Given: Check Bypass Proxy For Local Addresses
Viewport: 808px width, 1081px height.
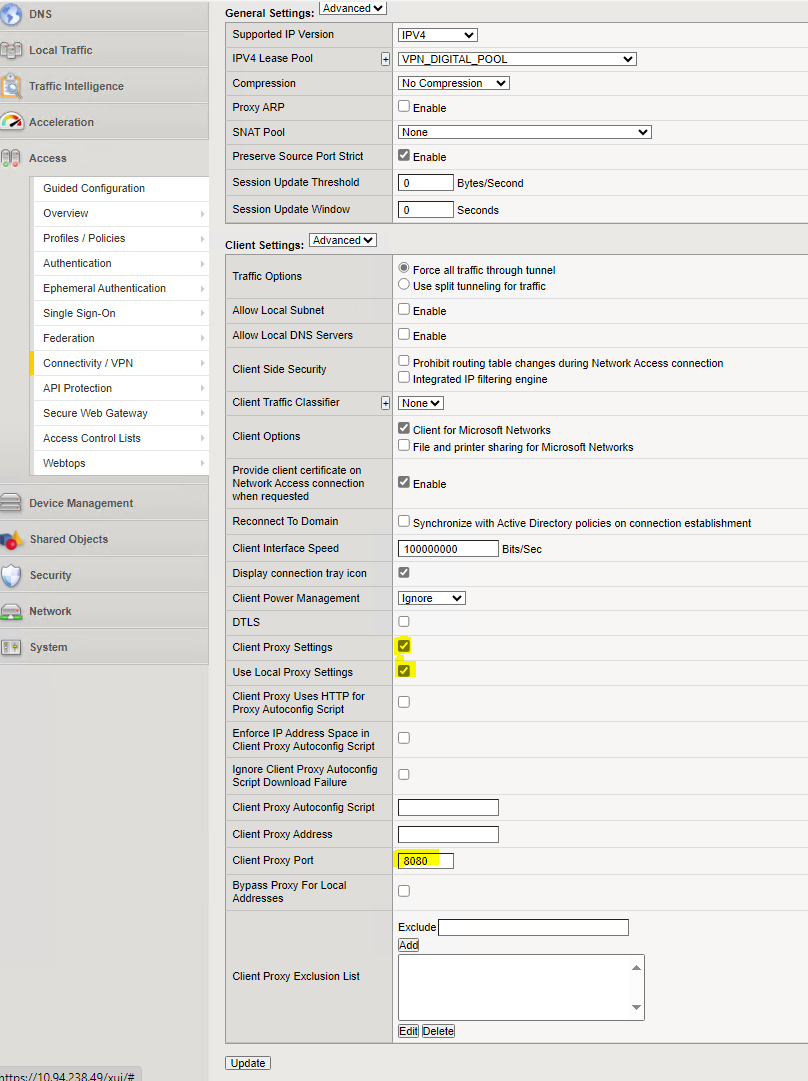Looking at the screenshot, I should [x=404, y=891].
